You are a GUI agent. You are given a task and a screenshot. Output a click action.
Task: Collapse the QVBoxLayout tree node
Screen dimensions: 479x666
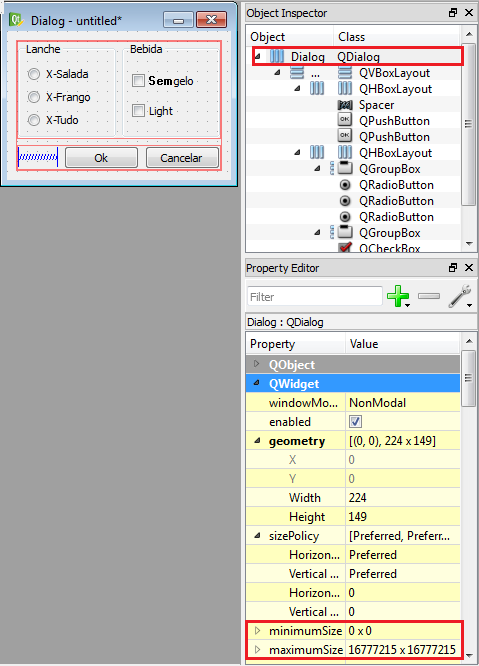(278, 73)
